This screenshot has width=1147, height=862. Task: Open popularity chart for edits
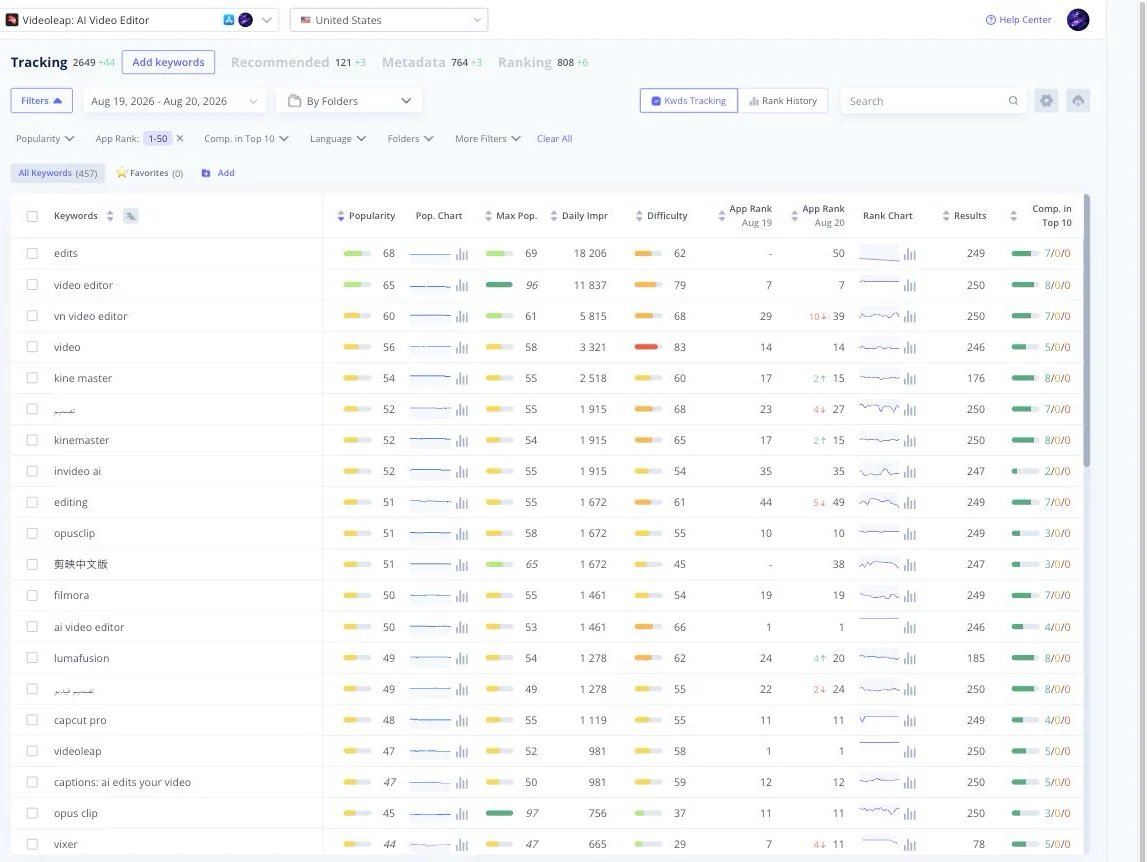point(462,254)
